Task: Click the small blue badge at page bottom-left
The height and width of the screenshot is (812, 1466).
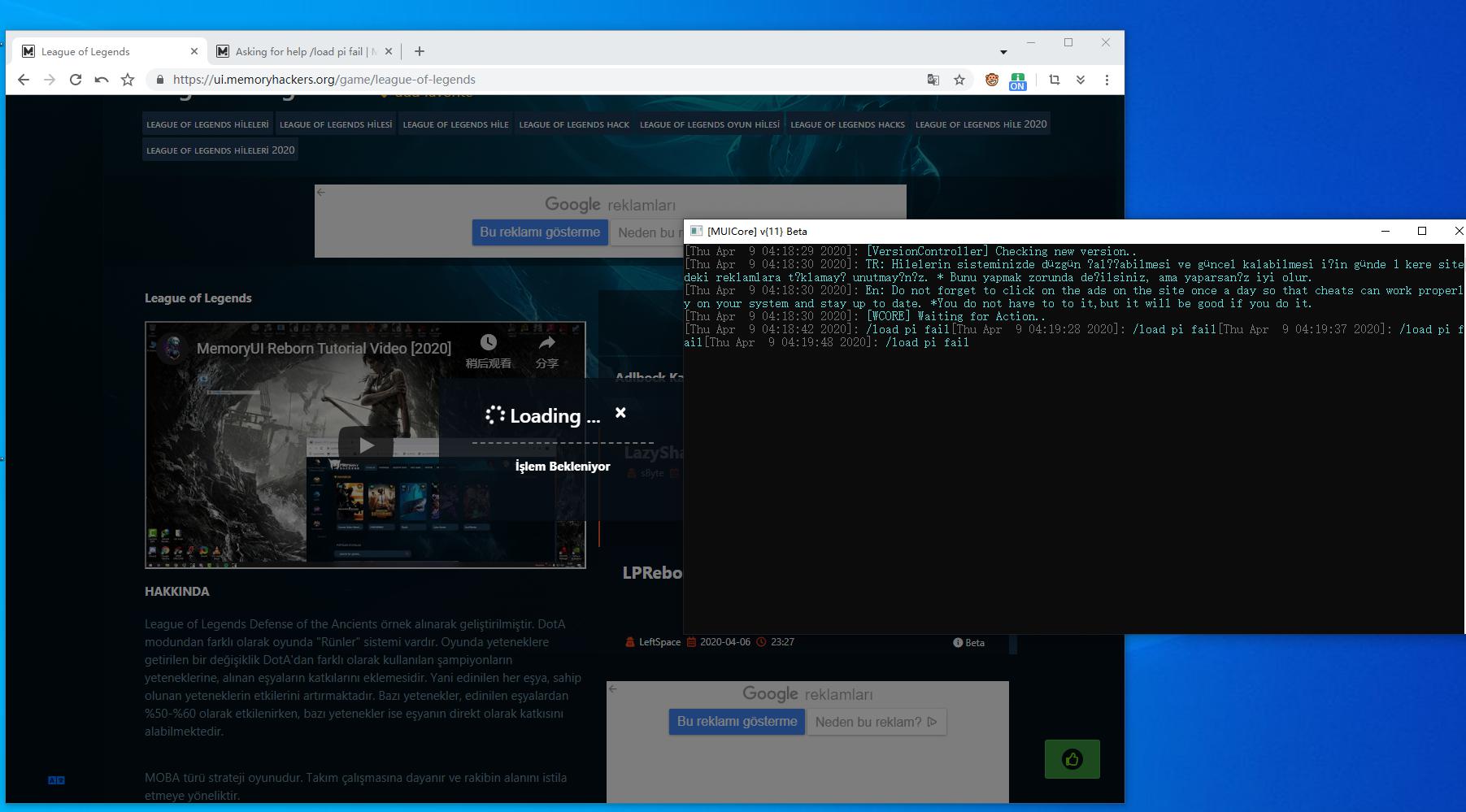Action: [56, 780]
